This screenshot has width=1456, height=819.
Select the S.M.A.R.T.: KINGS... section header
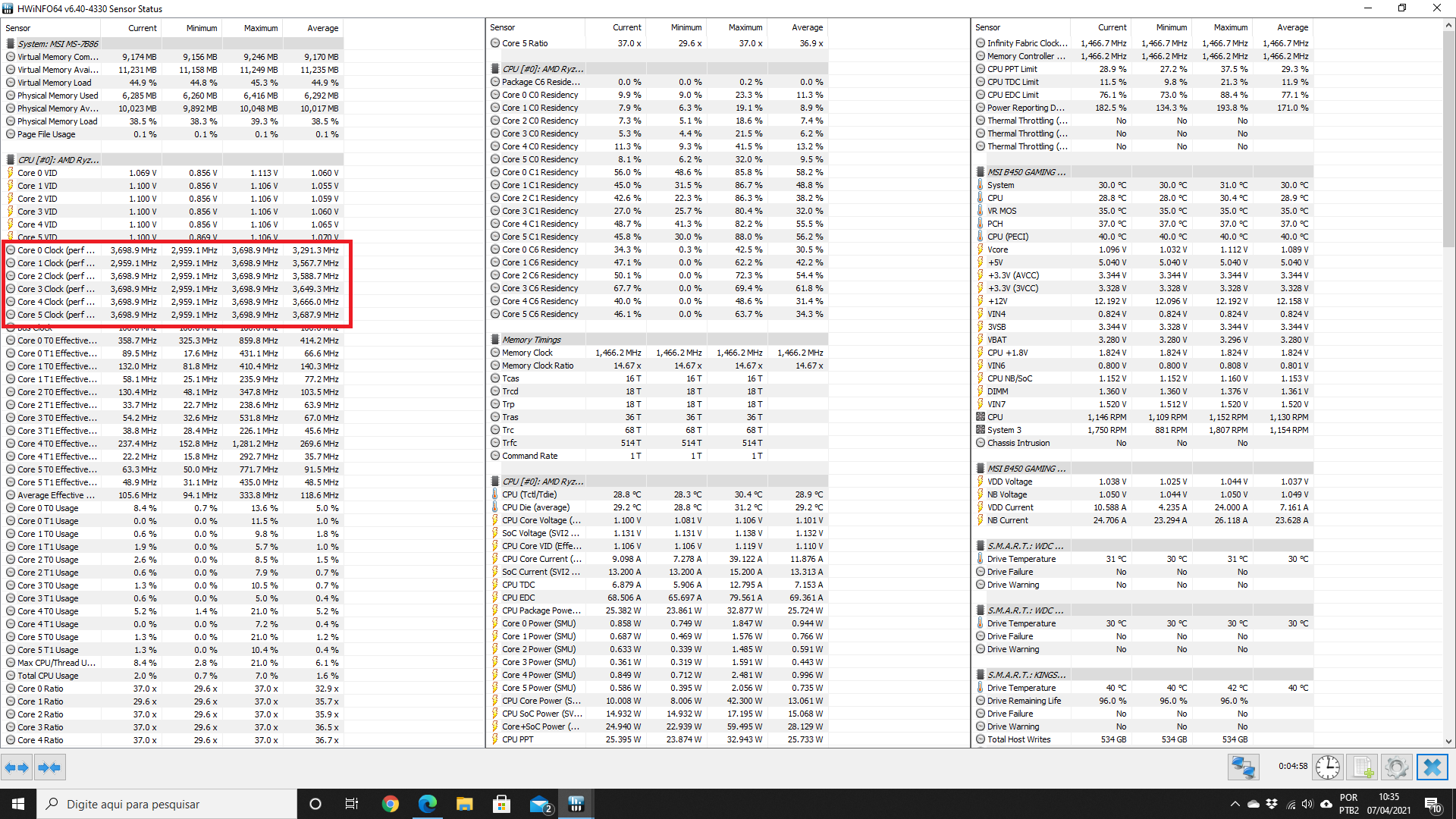[1143, 675]
